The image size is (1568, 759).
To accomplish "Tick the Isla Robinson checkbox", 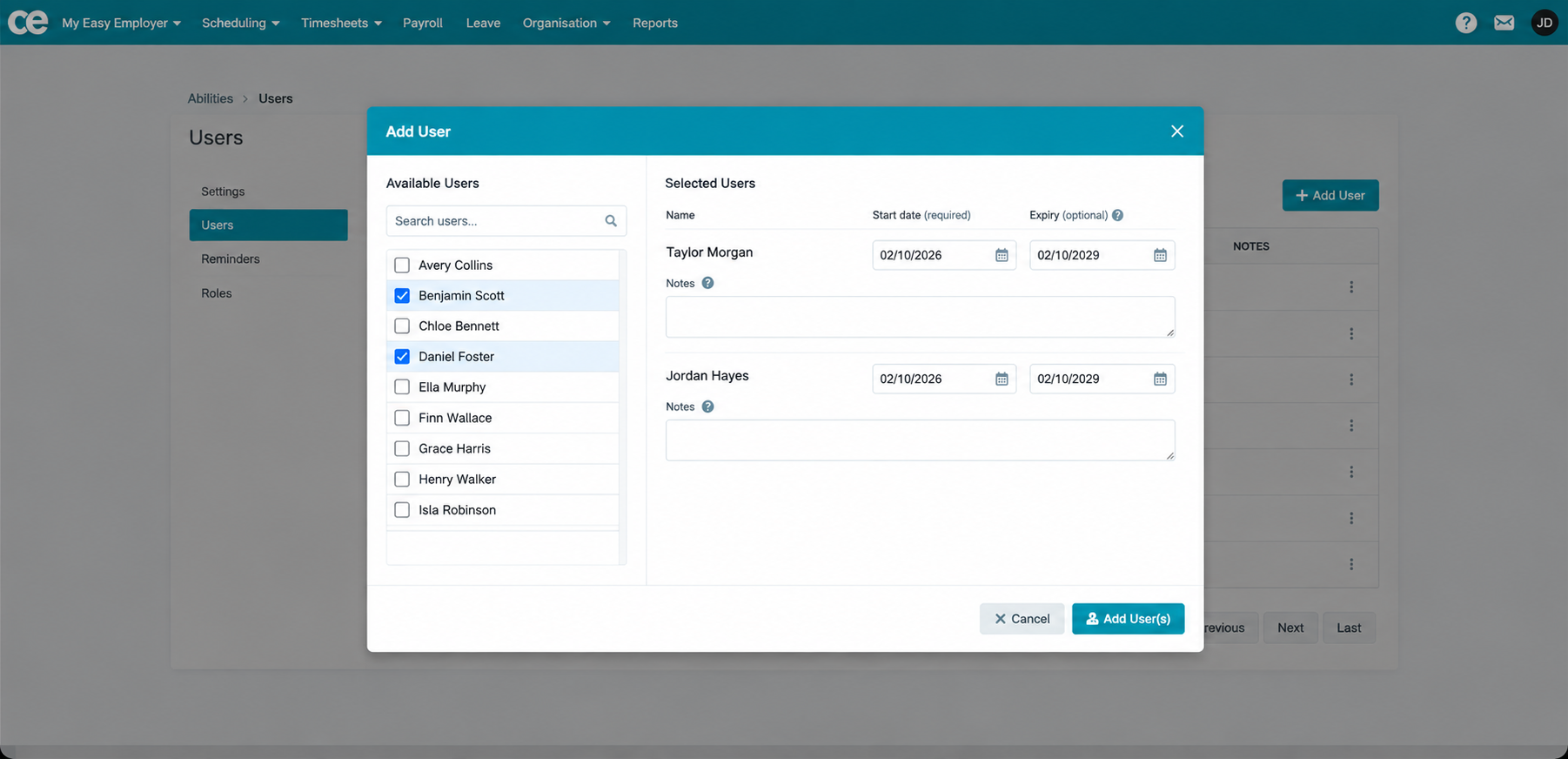I will pos(402,510).
